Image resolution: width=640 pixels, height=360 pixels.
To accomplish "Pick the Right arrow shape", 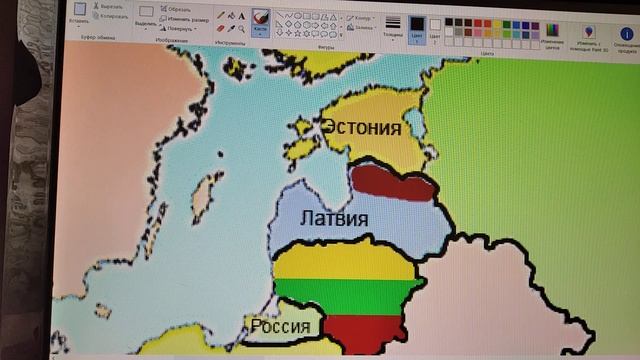I will pos(316,26).
